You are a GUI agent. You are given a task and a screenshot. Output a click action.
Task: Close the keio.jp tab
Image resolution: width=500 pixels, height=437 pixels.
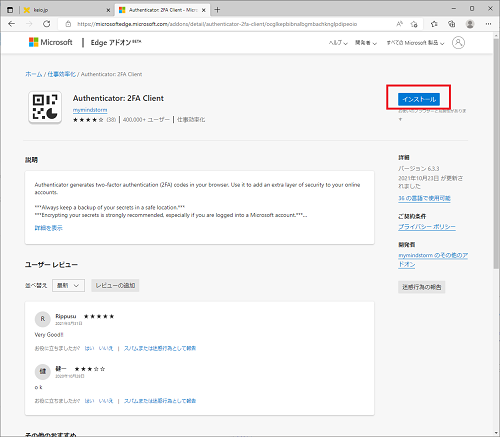108,10
